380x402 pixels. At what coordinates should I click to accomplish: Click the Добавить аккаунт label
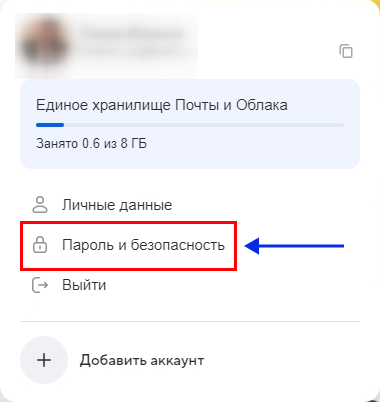[x=142, y=360]
